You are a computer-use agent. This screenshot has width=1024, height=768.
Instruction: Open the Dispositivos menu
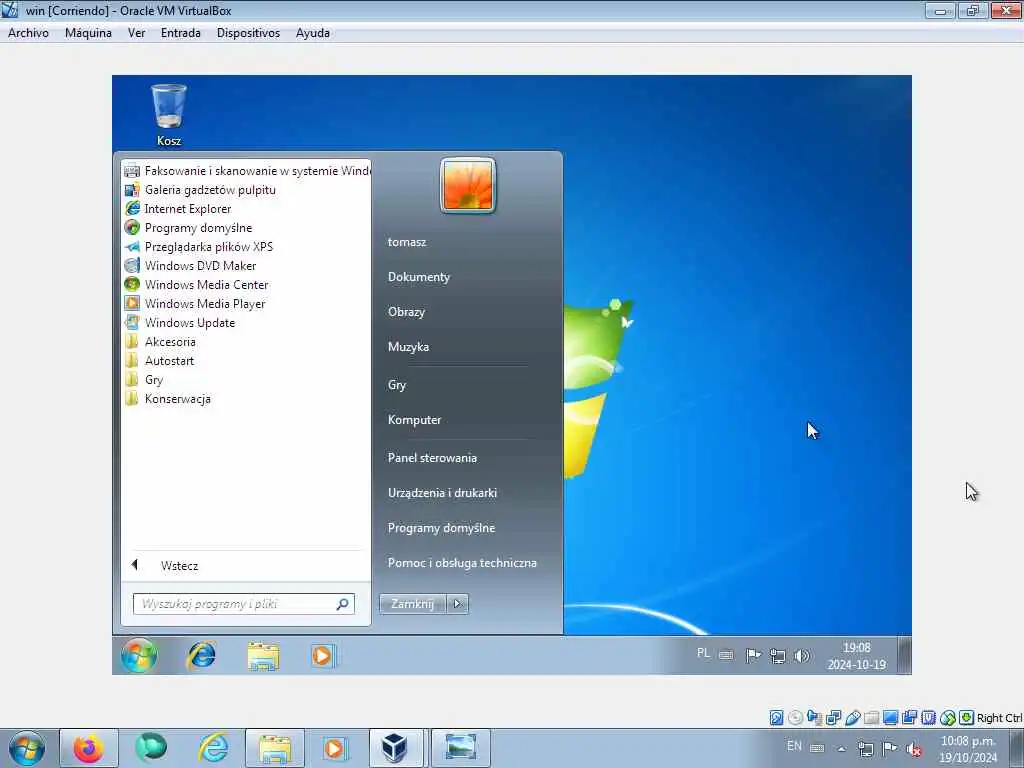(248, 33)
